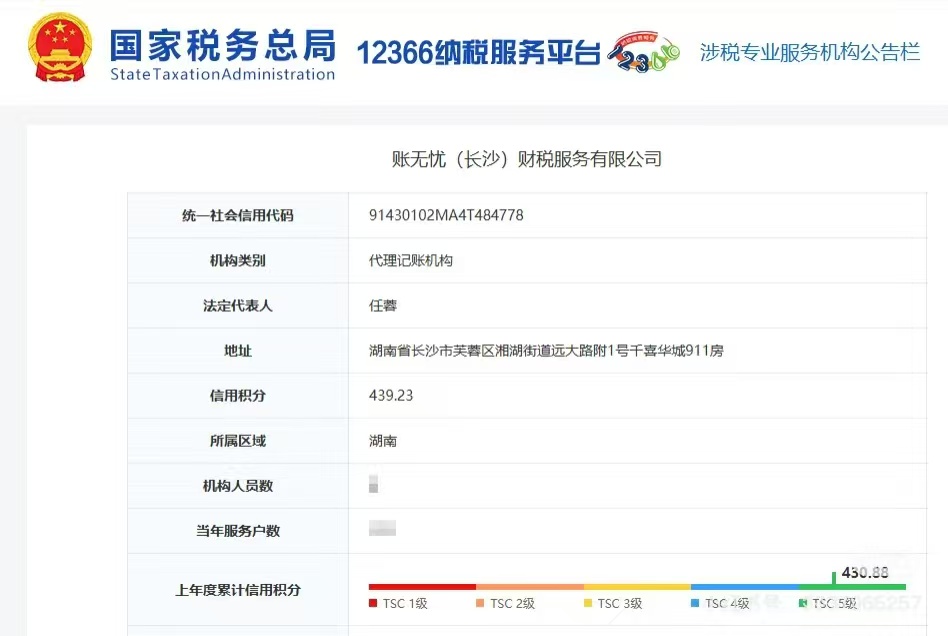This screenshot has width=948, height=636.
Task: Click the blue TSC 4级 legend square
Action: tap(695, 604)
